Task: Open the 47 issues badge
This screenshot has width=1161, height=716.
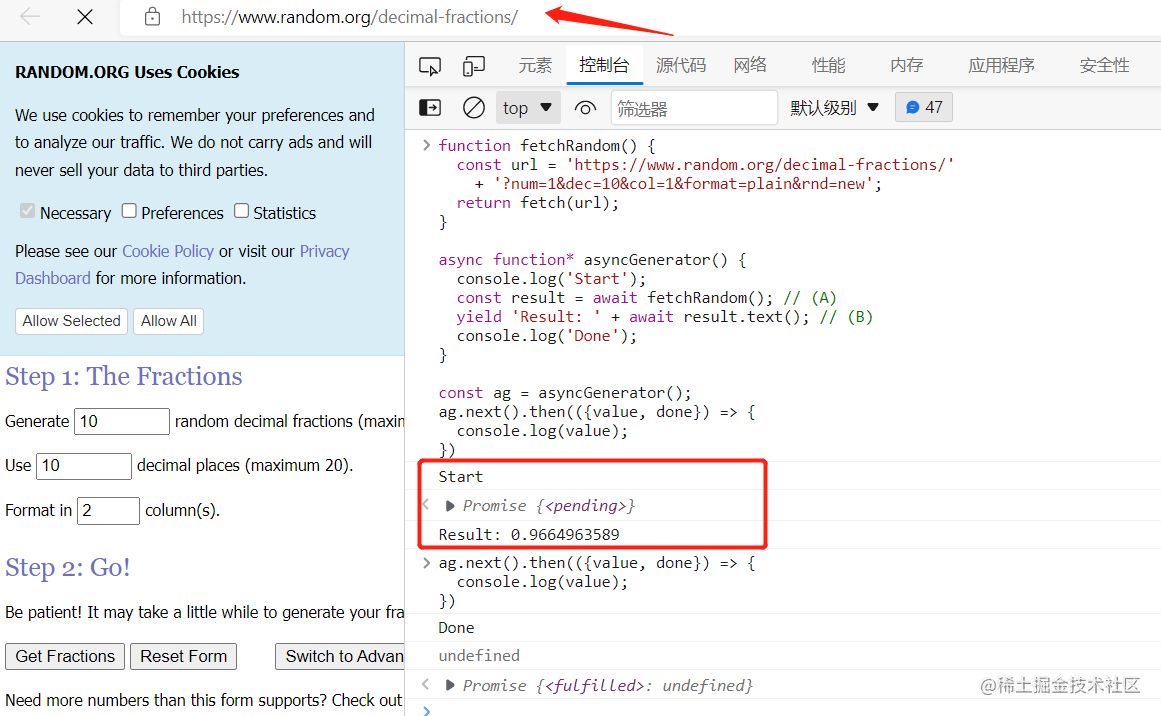Action: (923, 107)
